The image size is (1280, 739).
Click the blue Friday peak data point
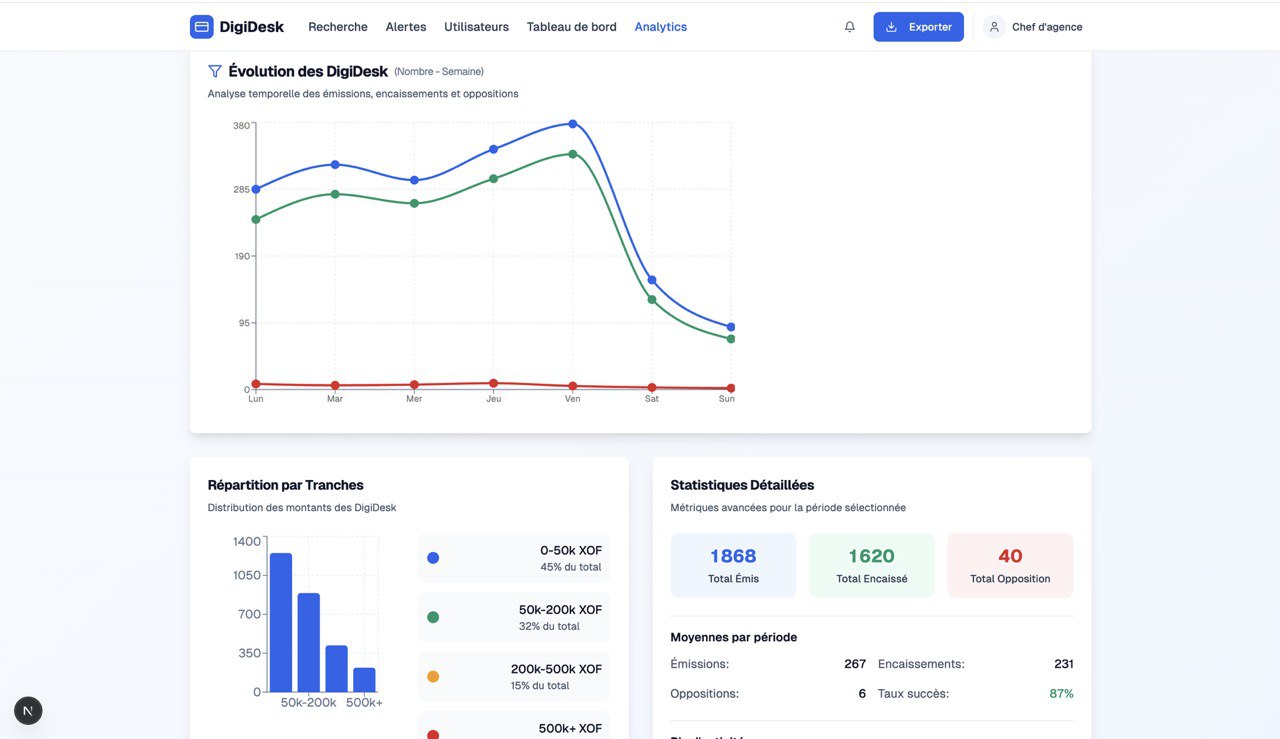click(573, 124)
